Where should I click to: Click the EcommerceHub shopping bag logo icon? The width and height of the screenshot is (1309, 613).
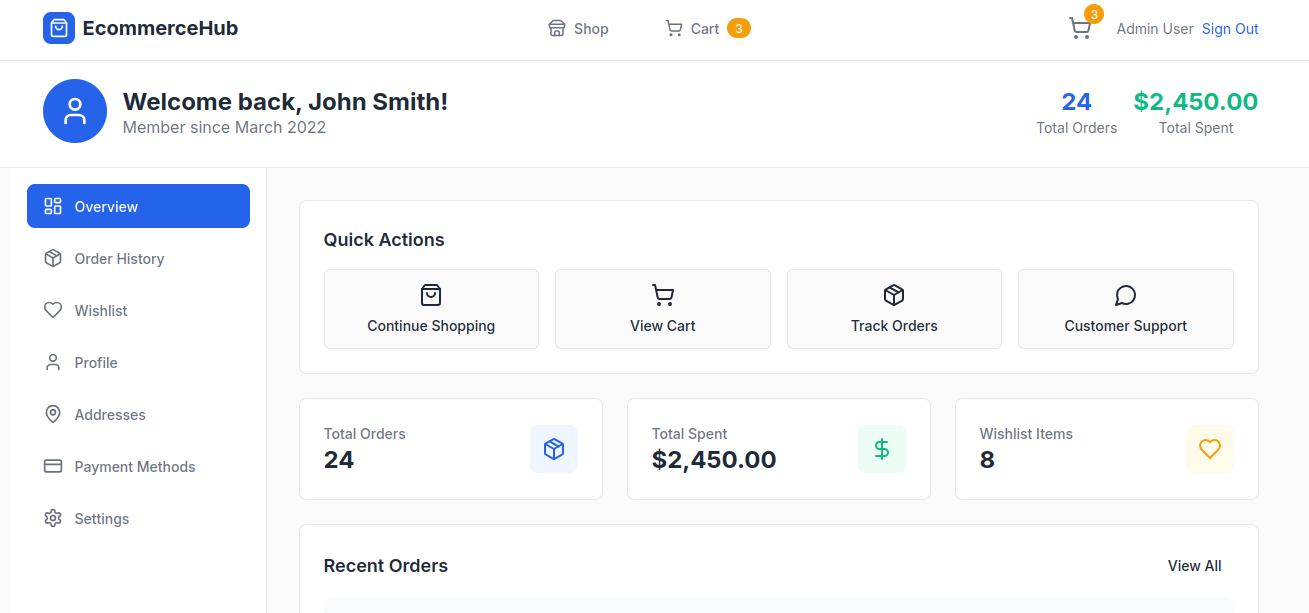pyautogui.click(x=59, y=28)
